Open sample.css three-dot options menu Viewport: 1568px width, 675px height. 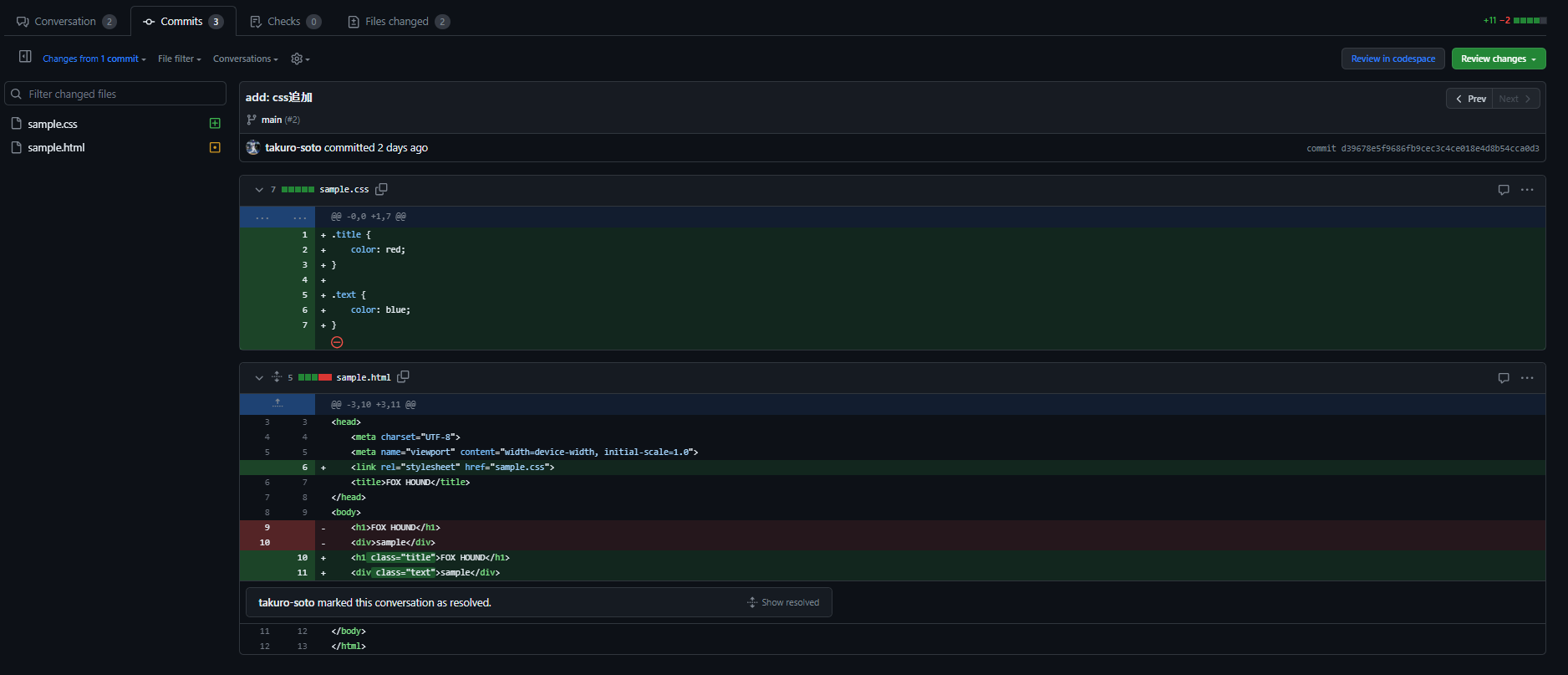point(1527,190)
